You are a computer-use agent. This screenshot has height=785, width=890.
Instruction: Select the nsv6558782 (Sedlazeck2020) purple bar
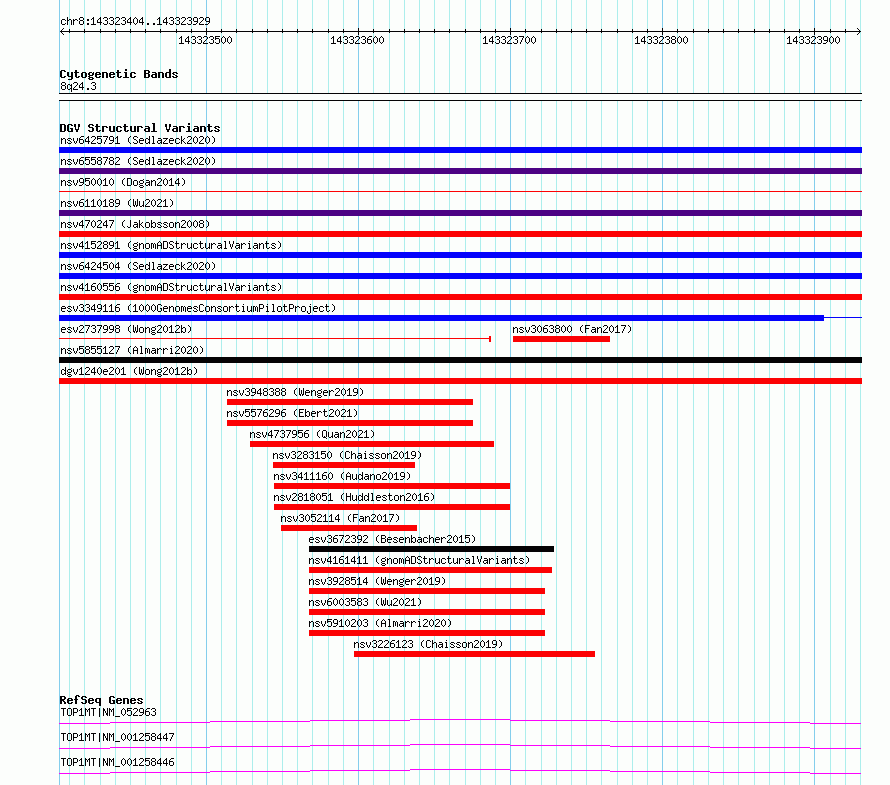pos(460,171)
